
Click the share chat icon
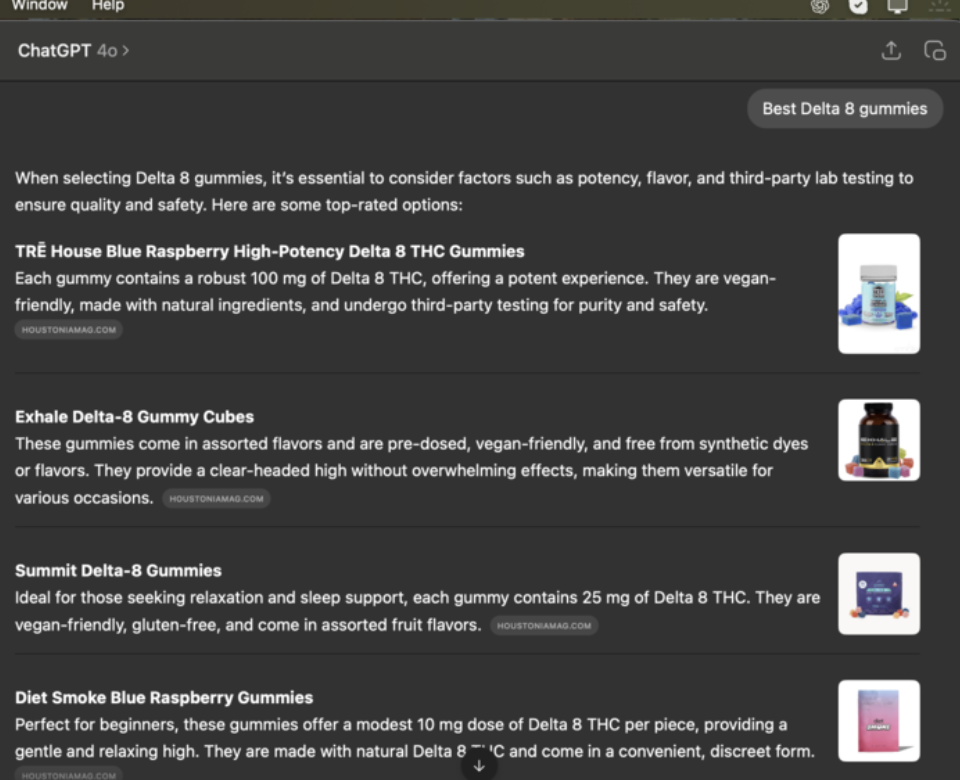point(891,51)
